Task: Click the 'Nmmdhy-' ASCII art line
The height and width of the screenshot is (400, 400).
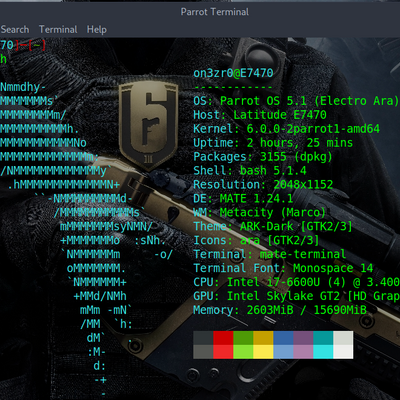Action: [23, 87]
